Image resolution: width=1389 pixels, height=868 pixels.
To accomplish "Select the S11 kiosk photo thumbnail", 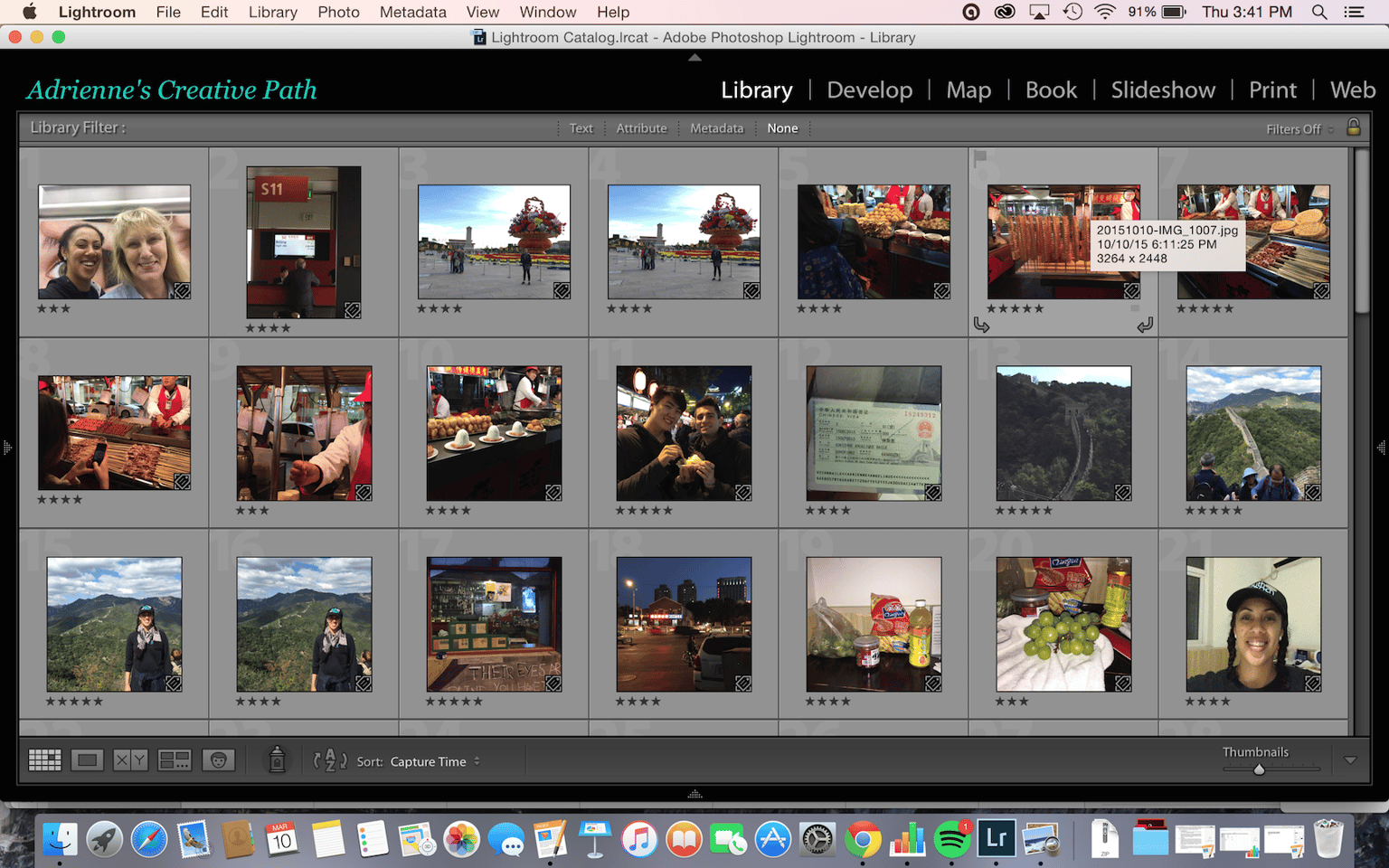I will click(x=304, y=241).
